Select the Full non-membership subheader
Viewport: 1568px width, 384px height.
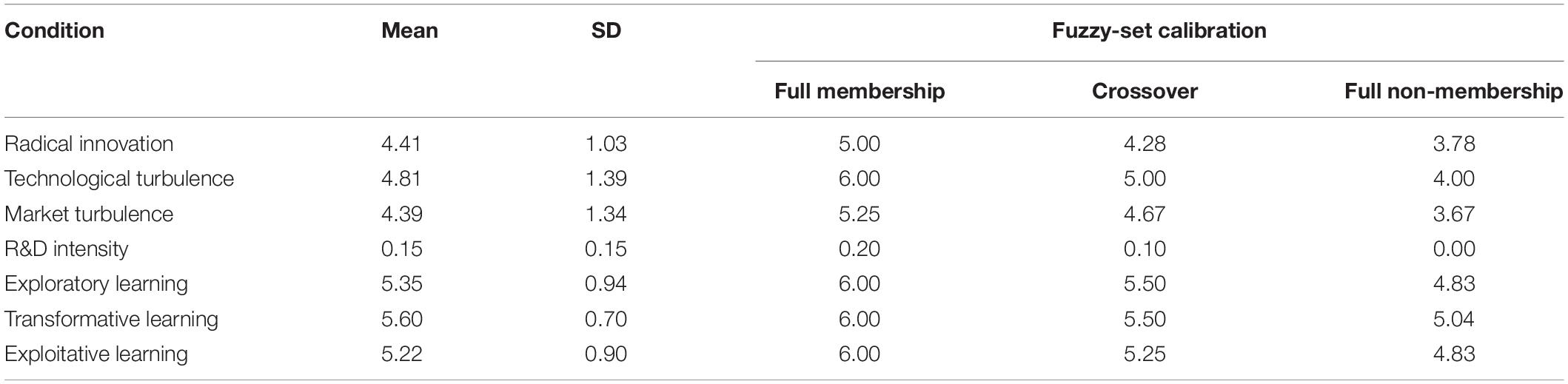[1454, 91]
